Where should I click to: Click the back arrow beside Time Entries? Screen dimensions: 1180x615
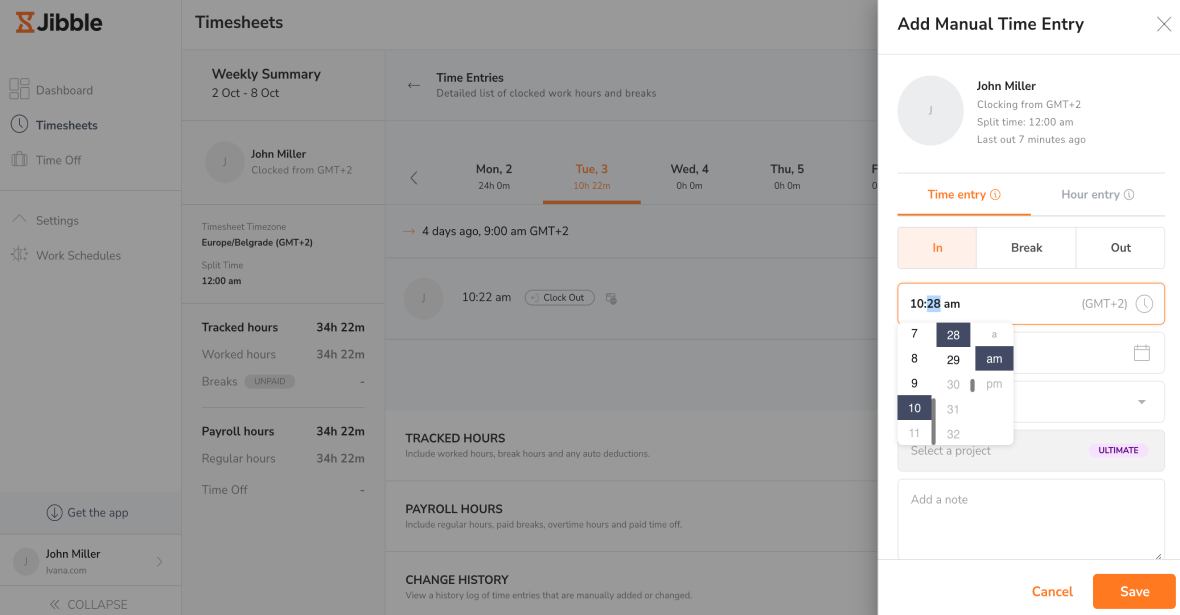coord(413,86)
